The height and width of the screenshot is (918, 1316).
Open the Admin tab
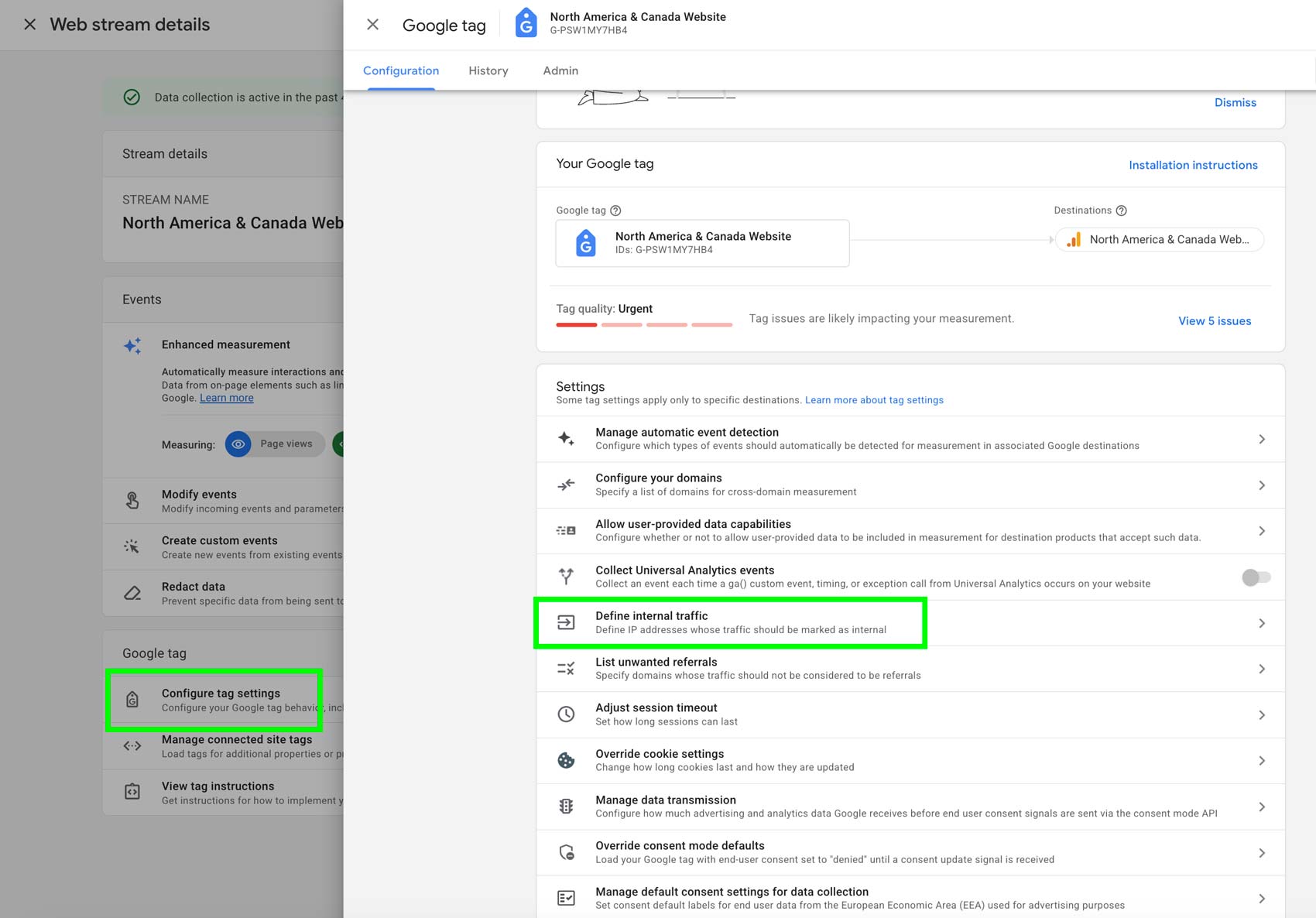tap(560, 70)
